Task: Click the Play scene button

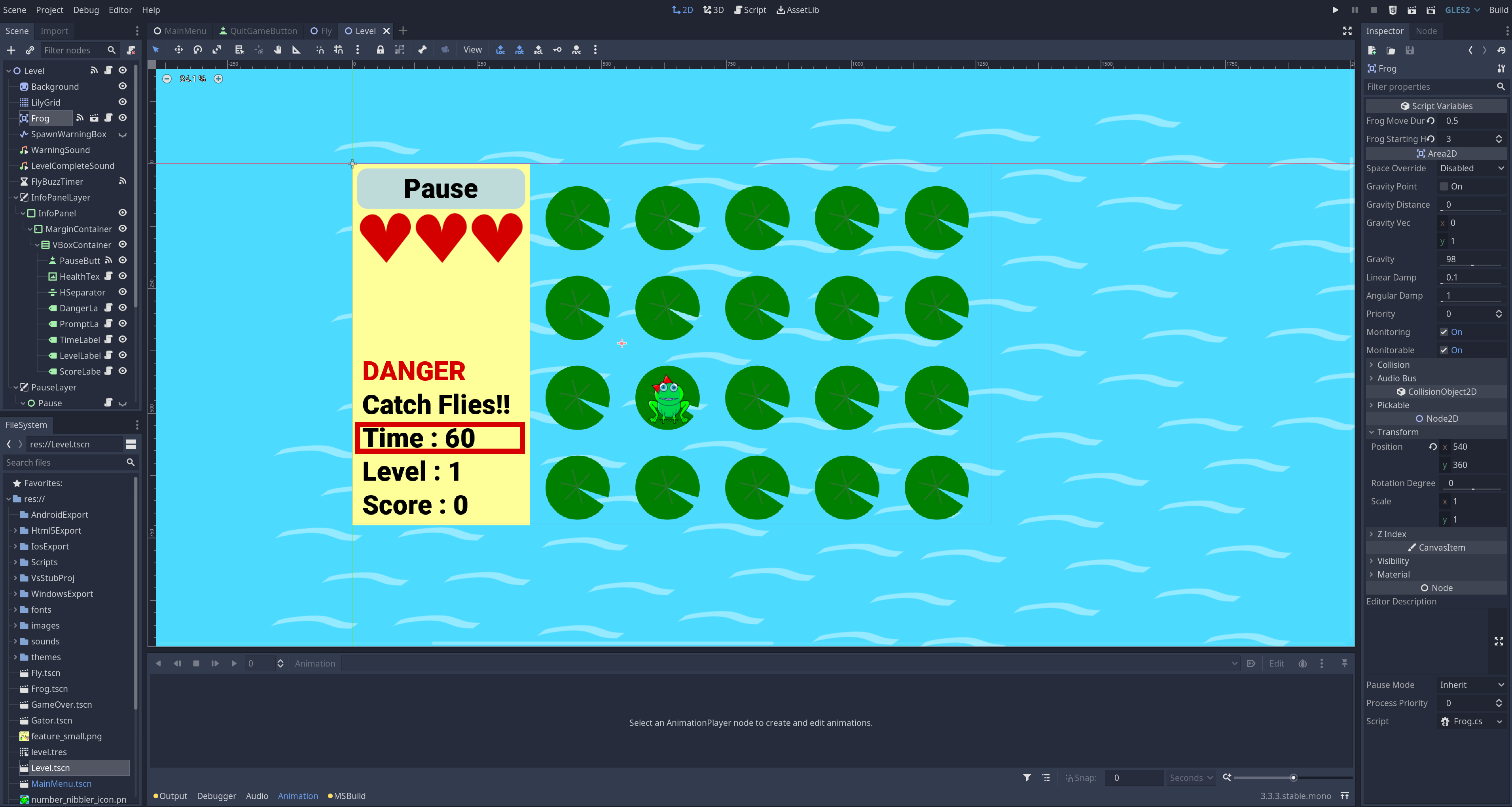Action: pos(1411,9)
